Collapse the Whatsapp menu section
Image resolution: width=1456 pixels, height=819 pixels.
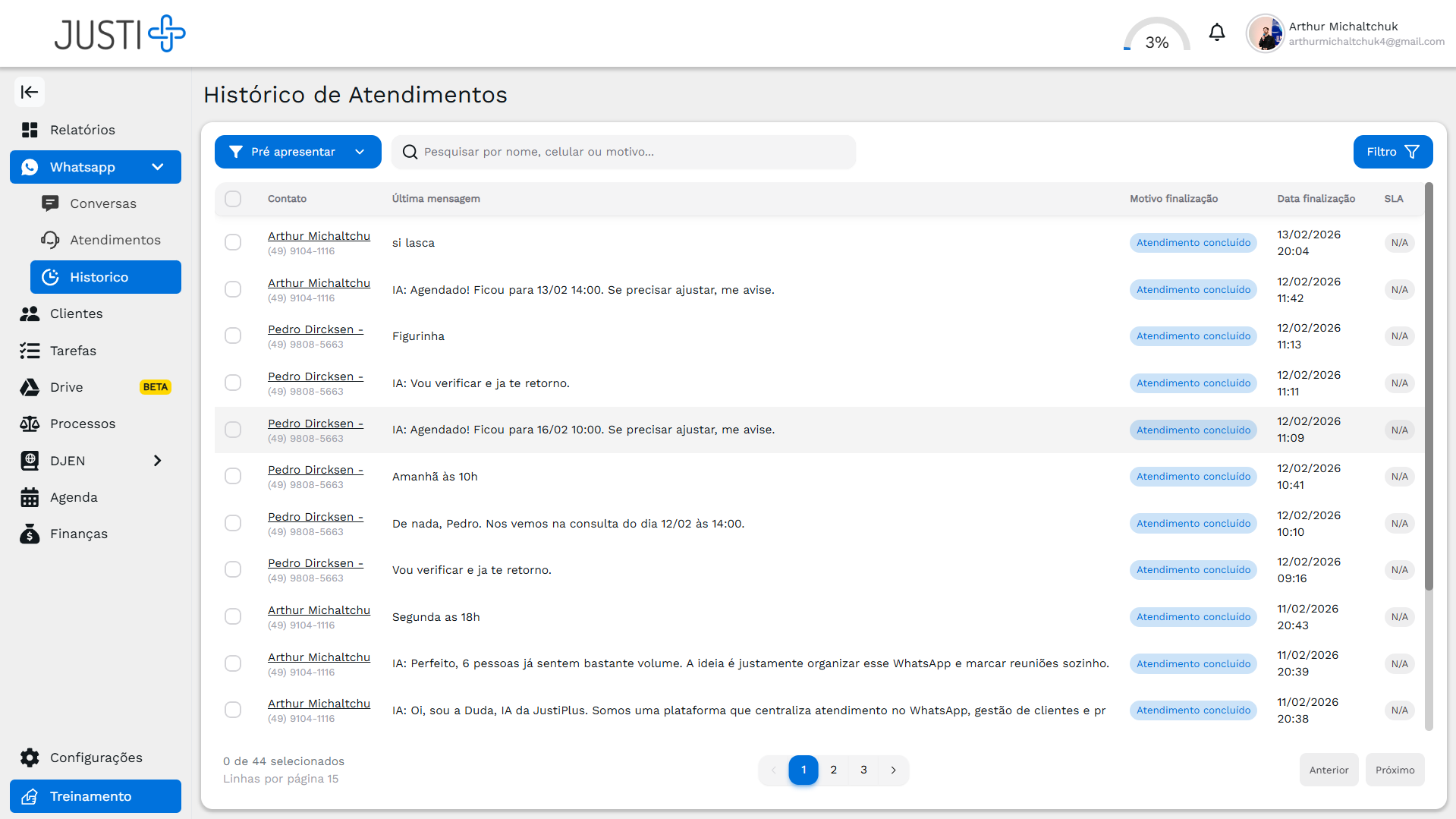pos(158,167)
